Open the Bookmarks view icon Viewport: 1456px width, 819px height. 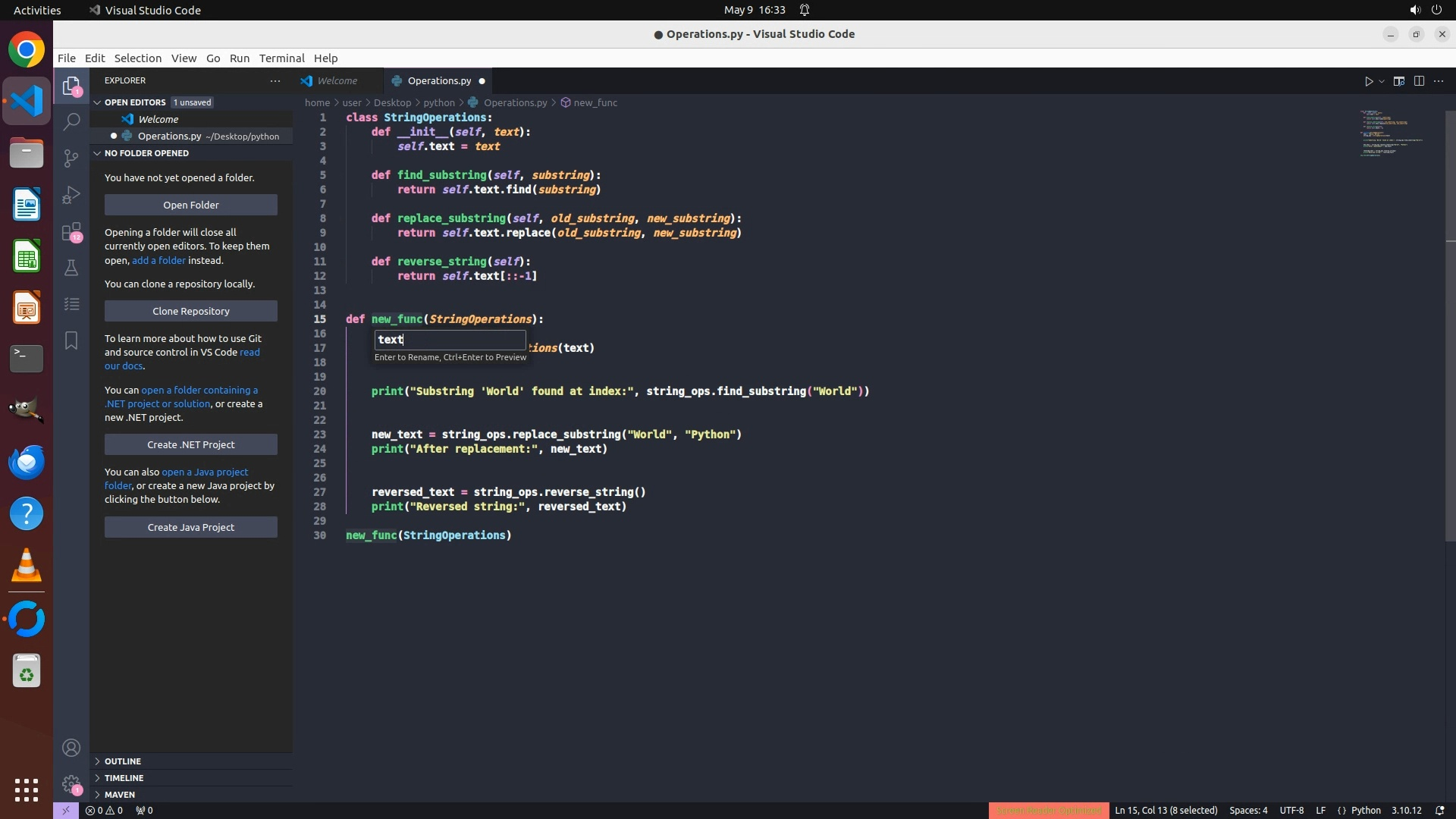coord(71,340)
